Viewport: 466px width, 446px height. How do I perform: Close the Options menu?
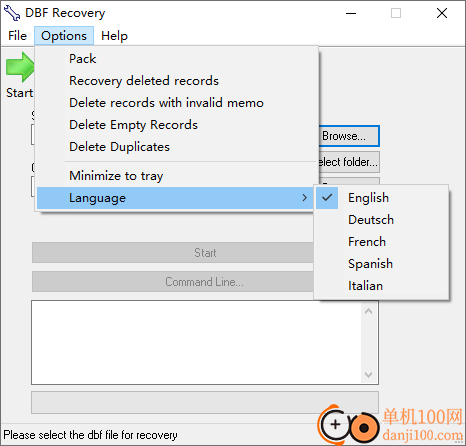(64, 36)
